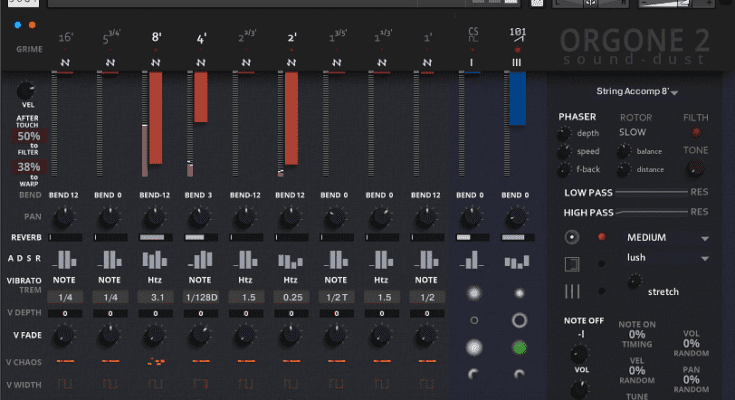
Task: Toggle the red LED next to MEDIUM
Action: click(601, 238)
